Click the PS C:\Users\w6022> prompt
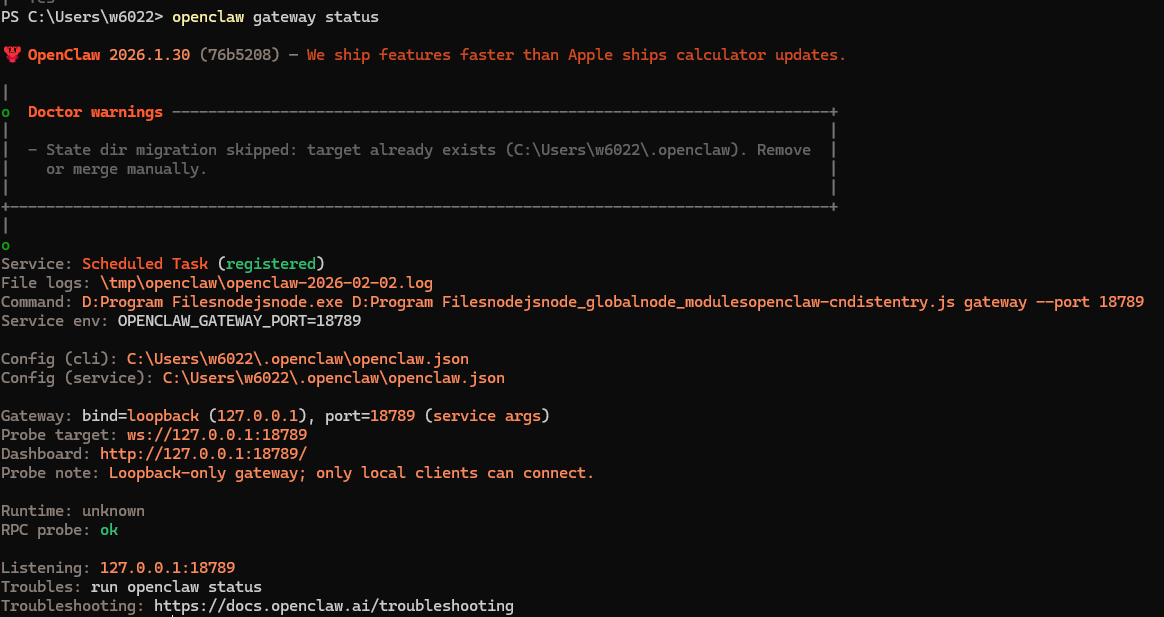 82,17
